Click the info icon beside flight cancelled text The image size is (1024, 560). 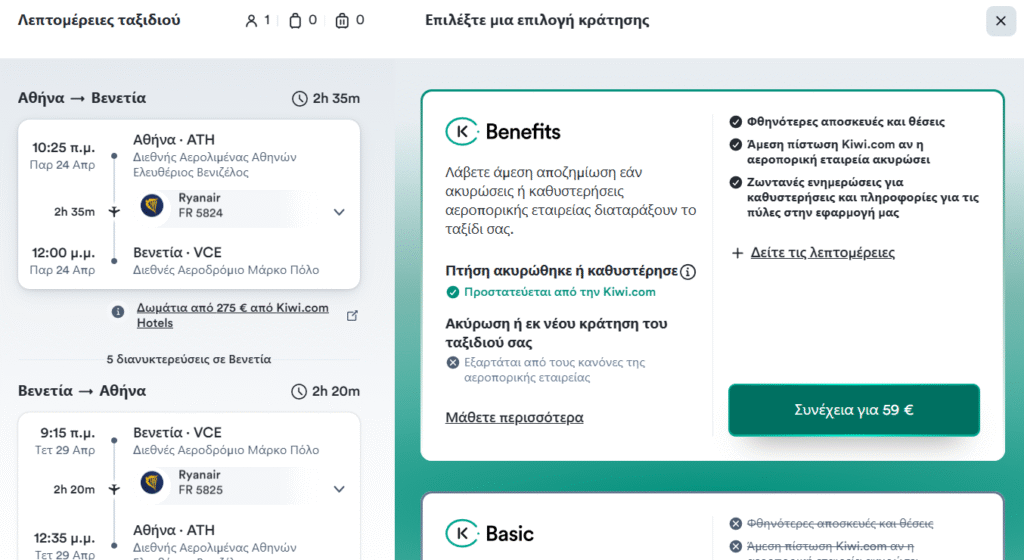tap(688, 271)
